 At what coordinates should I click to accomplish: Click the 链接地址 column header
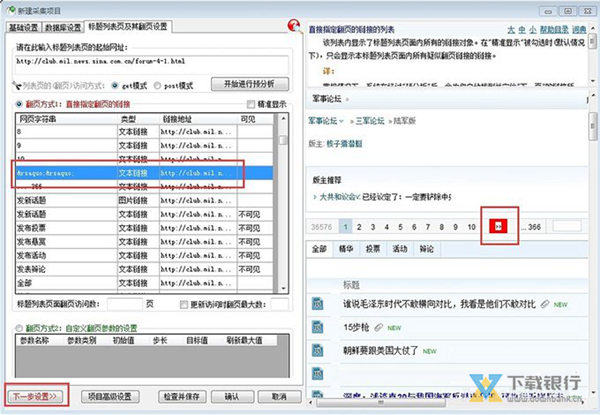198,119
